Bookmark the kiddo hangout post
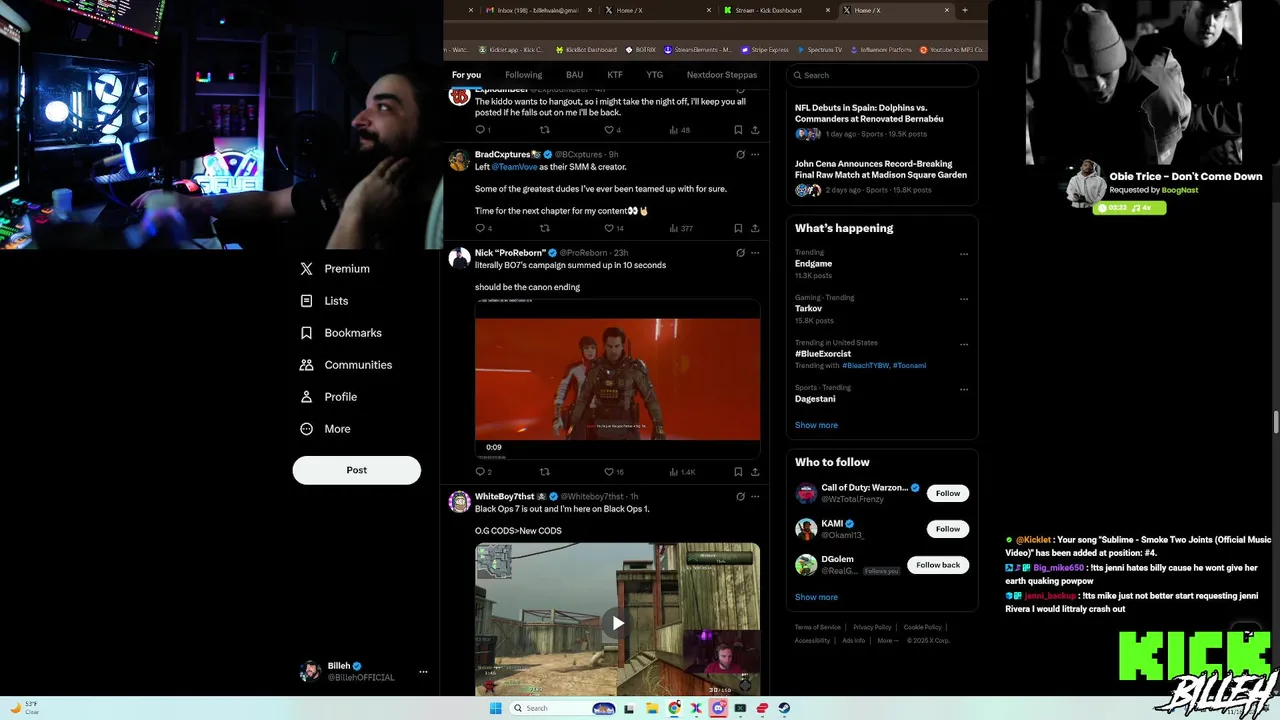The width and height of the screenshot is (1280, 720). (738, 130)
